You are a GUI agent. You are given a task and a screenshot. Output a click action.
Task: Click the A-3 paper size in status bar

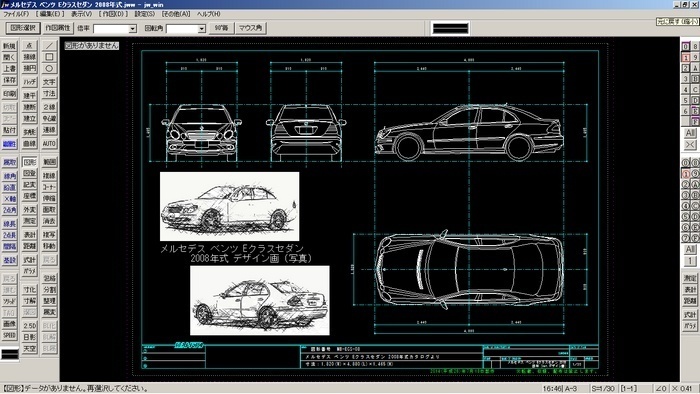(571, 389)
